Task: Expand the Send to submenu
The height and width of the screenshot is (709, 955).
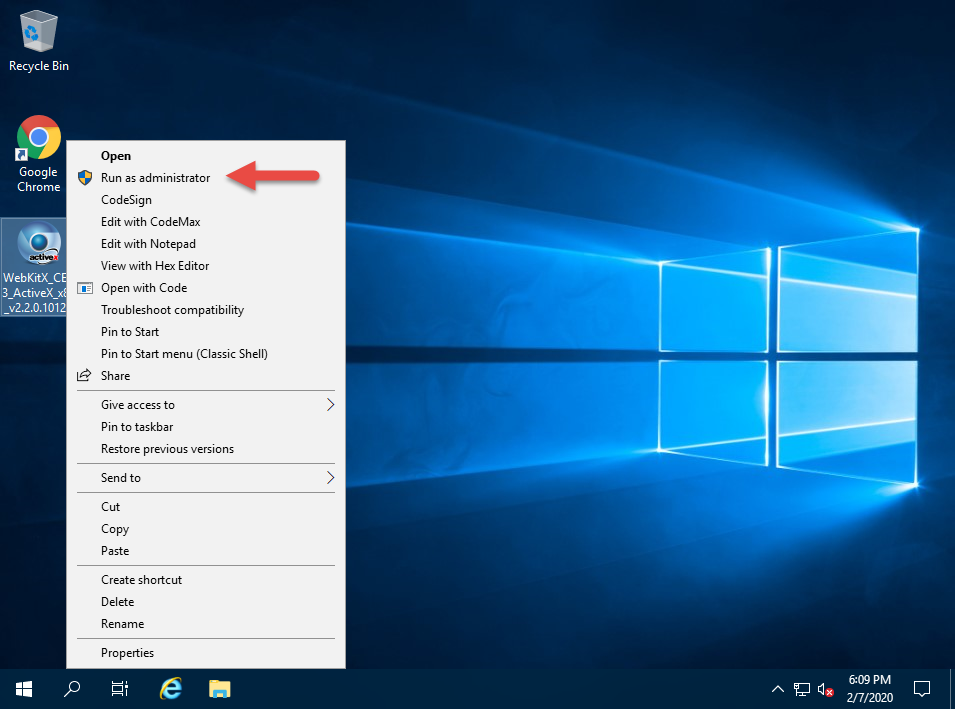Action: point(123,477)
